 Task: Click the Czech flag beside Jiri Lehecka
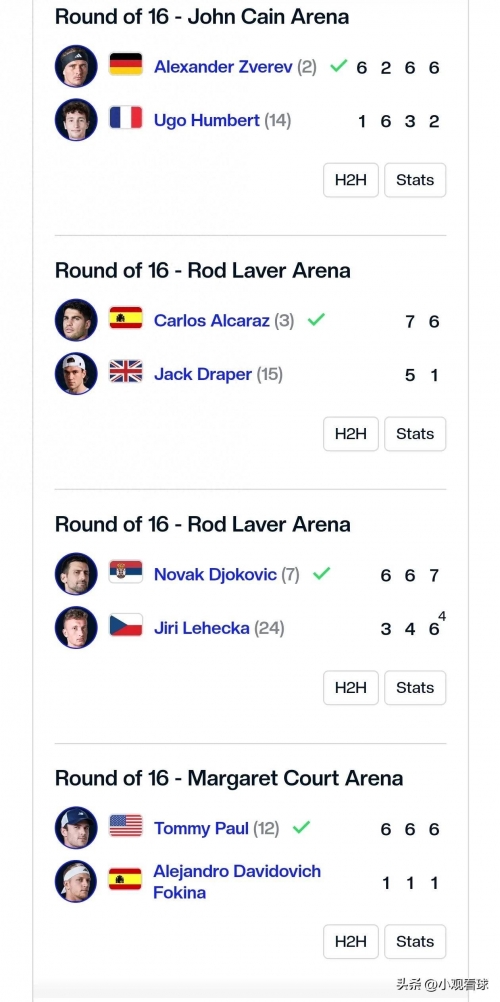pos(126,626)
